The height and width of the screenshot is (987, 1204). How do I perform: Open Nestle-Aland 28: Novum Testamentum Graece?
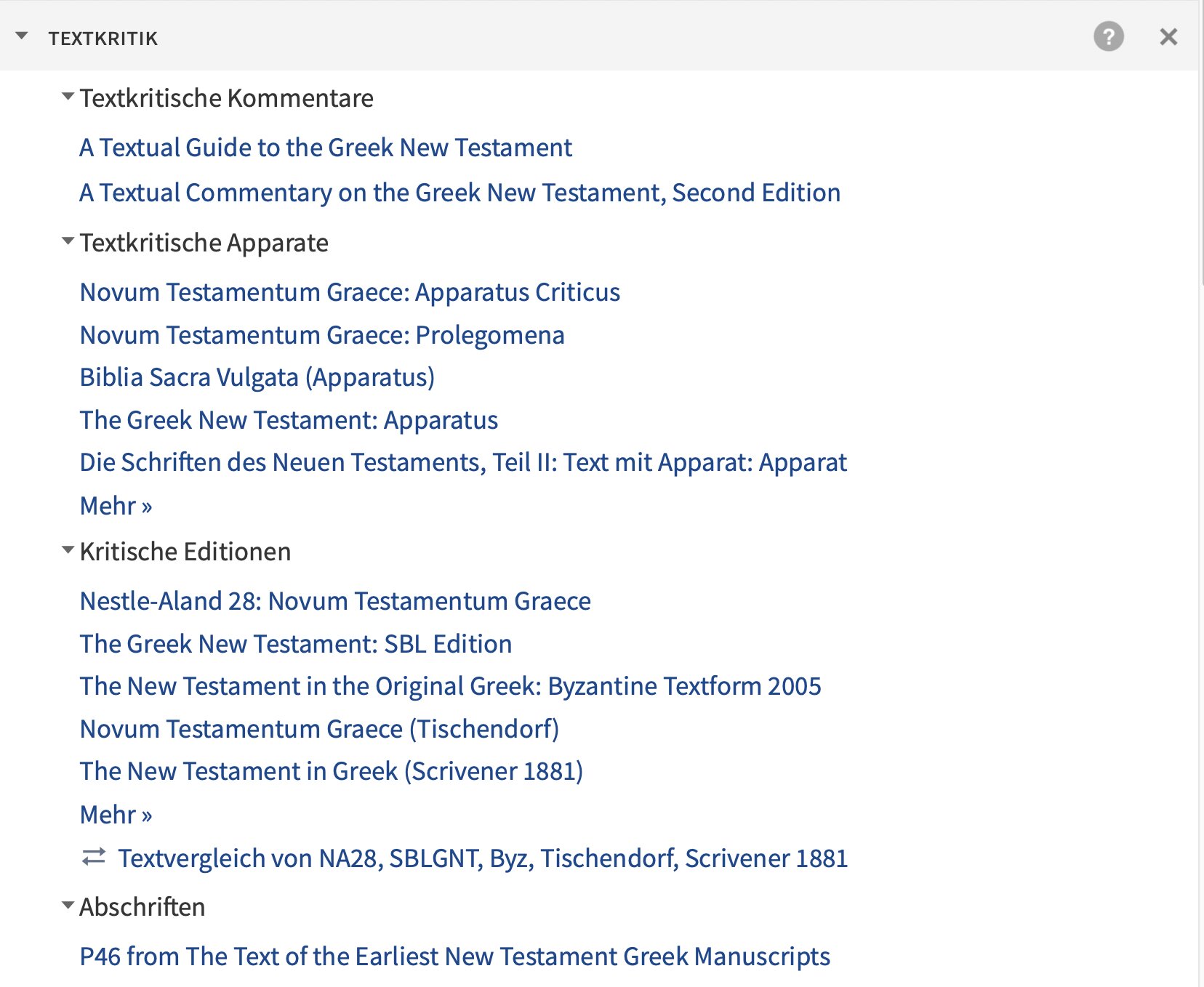click(x=335, y=601)
